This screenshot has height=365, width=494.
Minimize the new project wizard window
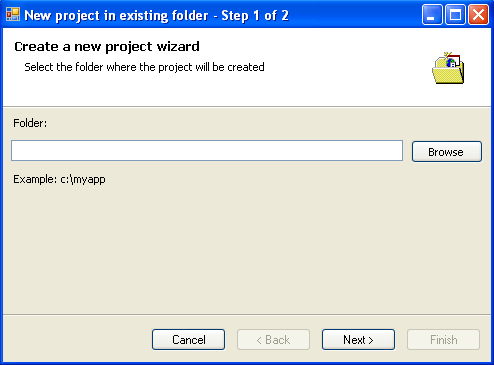(432, 15)
